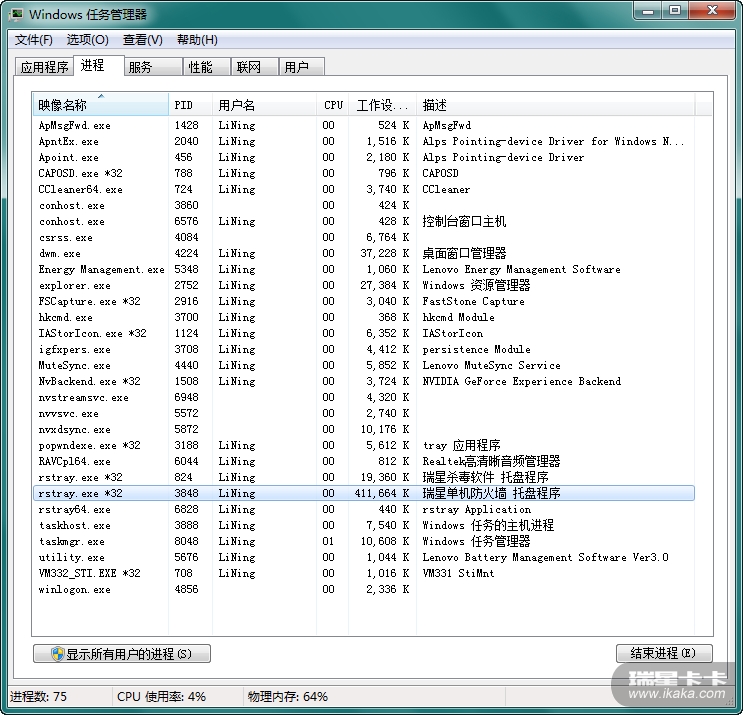
Task: Select the CAPOSD.exe *32 process
Action: (x=364, y=173)
